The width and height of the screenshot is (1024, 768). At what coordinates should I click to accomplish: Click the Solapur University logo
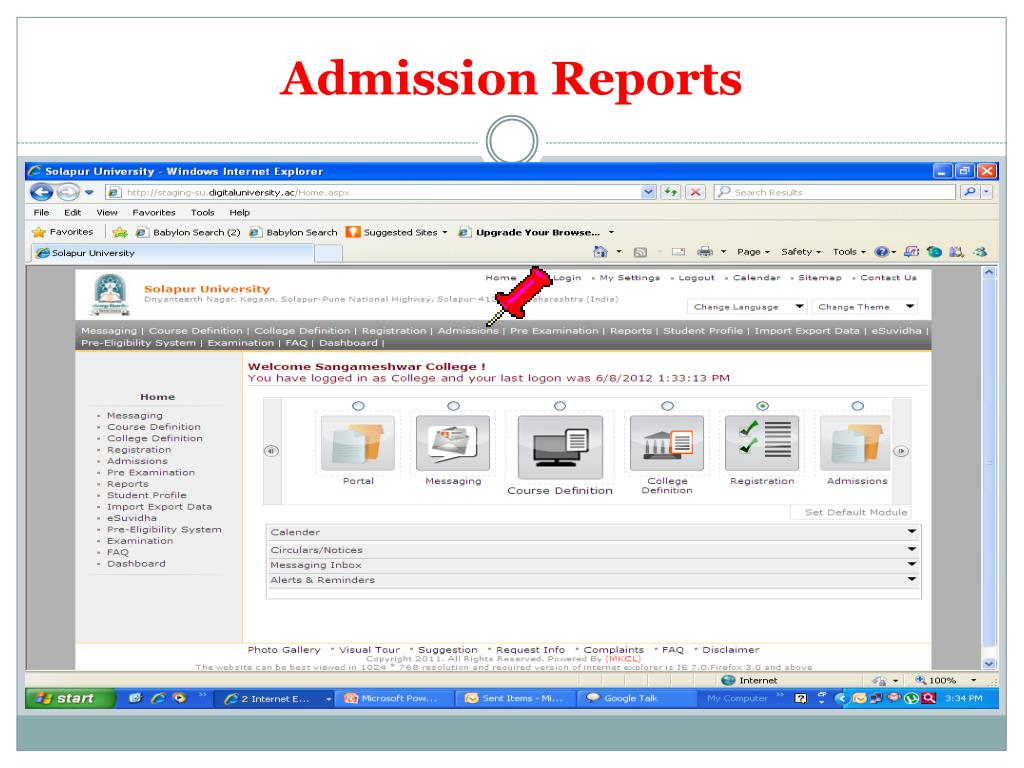(x=110, y=295)
